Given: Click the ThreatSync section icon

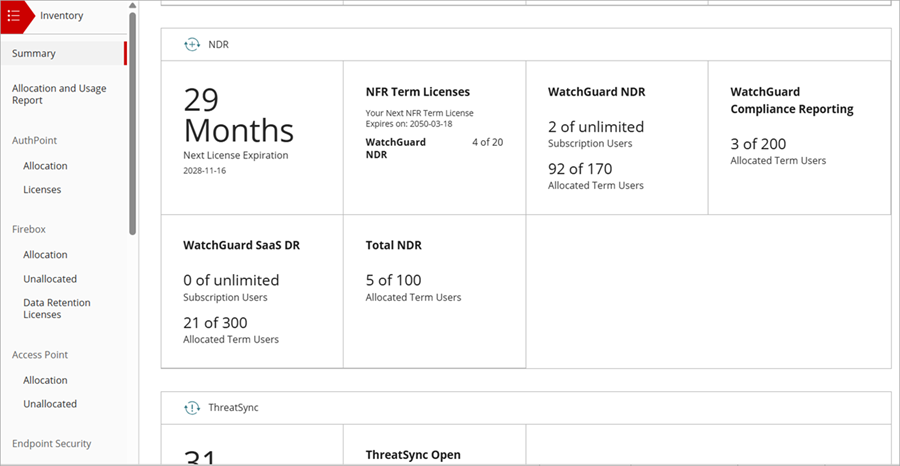Looking at the screenshot, I should [192, 408].
